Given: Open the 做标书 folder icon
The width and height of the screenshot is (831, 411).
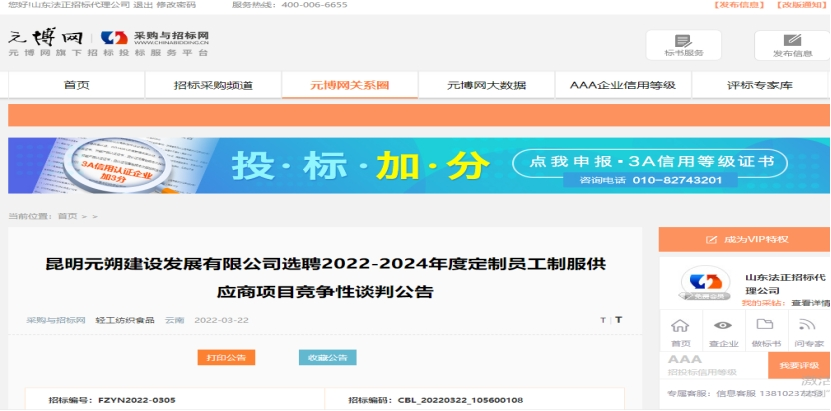Looking at the screenshot, I should coord(765,326).
